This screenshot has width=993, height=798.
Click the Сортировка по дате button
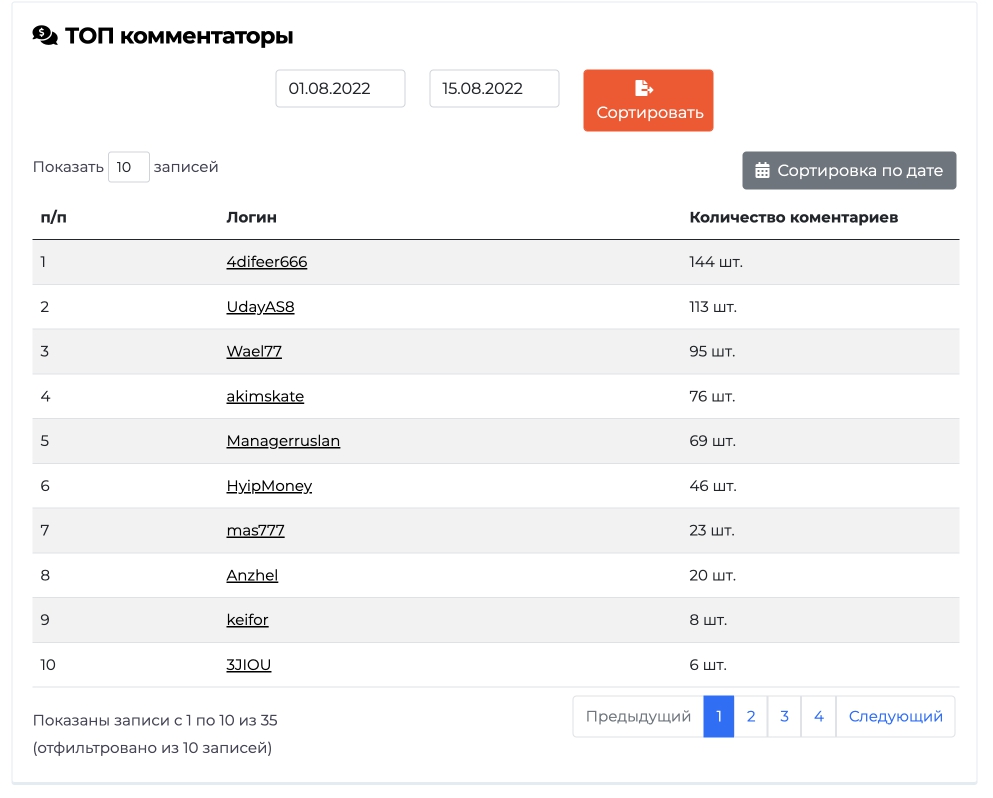click(849, 170)
